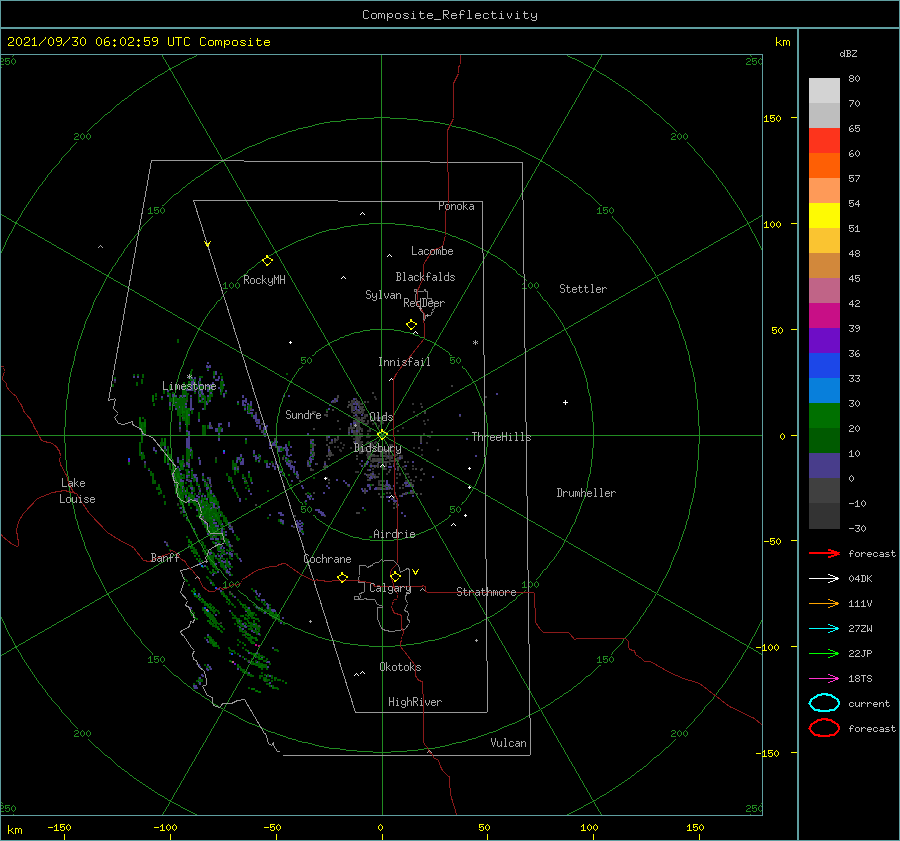Click the magenta 18TS arrow in legend
900x841 pixels.
824,679
